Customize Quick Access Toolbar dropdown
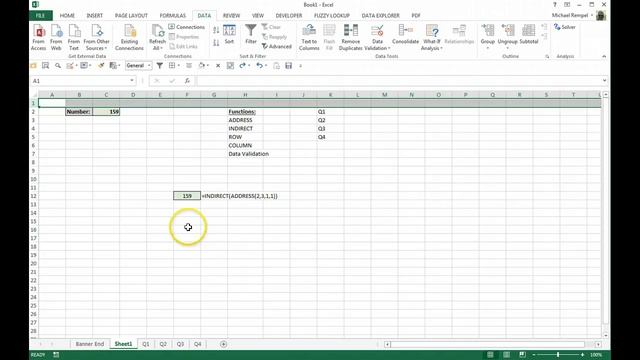Viewport: 640px width, 360px height. [x=300, y=66]
